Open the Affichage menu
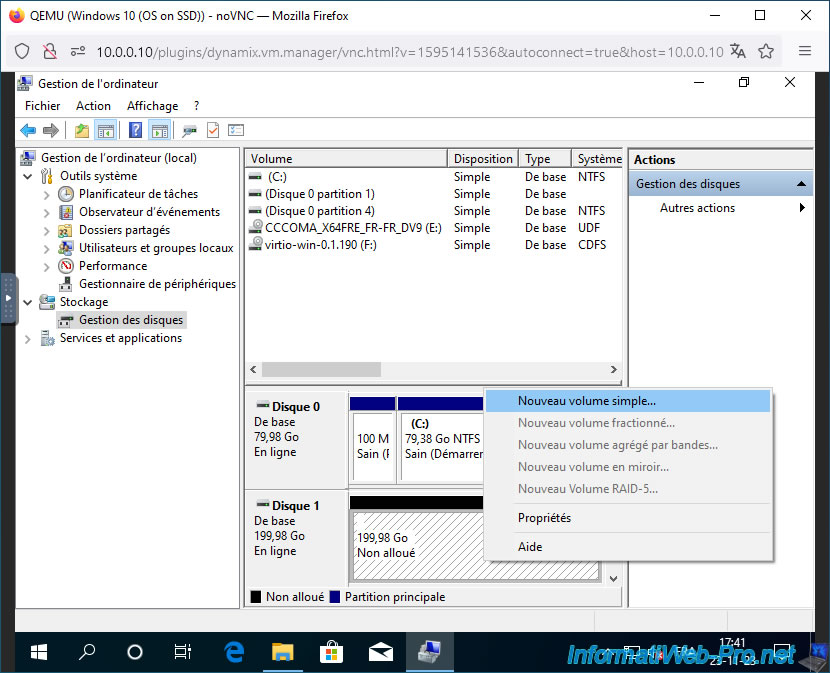 coord(152,106)
